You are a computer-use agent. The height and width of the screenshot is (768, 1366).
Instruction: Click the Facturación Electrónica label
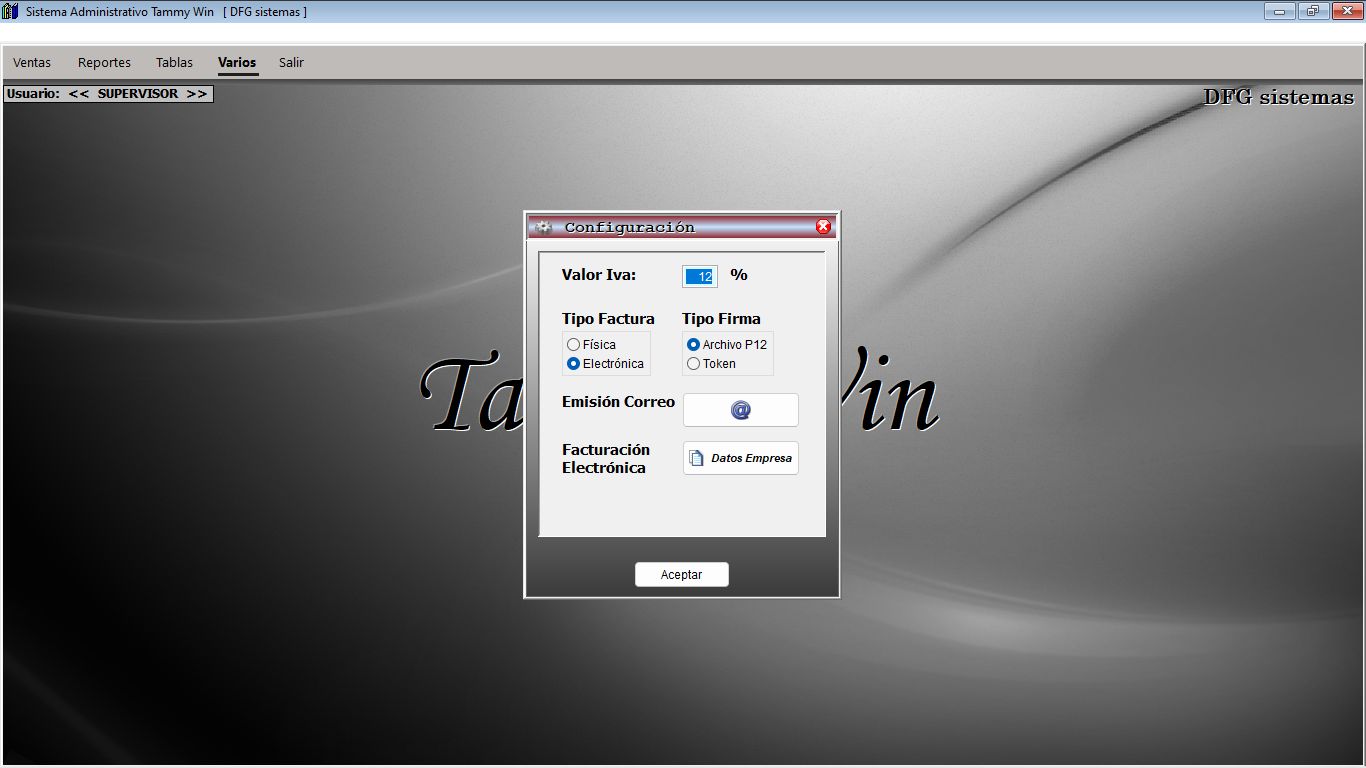pos(606,459)
